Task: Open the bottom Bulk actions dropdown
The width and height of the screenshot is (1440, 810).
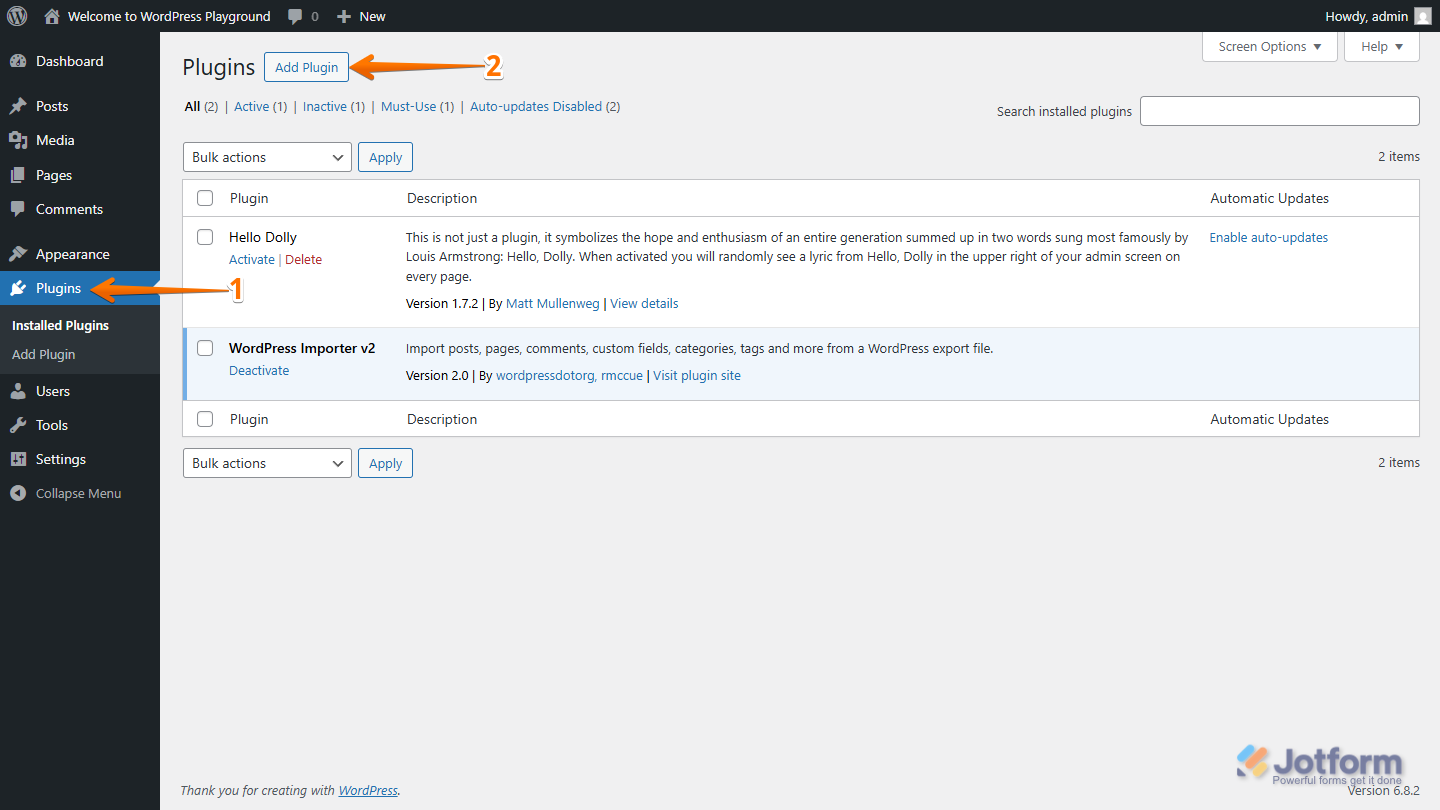Action: click(x=267, y=463)
